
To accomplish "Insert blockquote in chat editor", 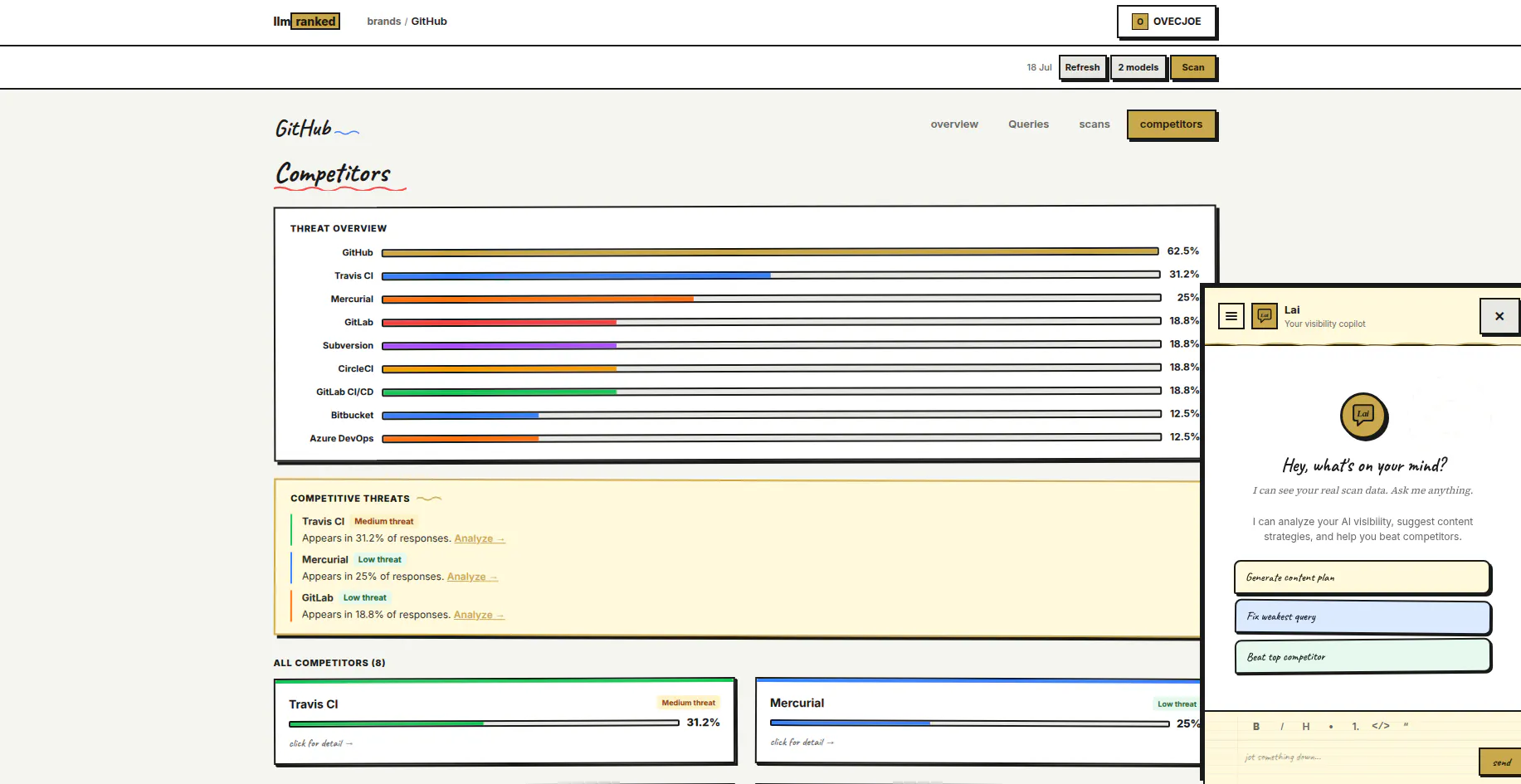I will point(1406,726).
